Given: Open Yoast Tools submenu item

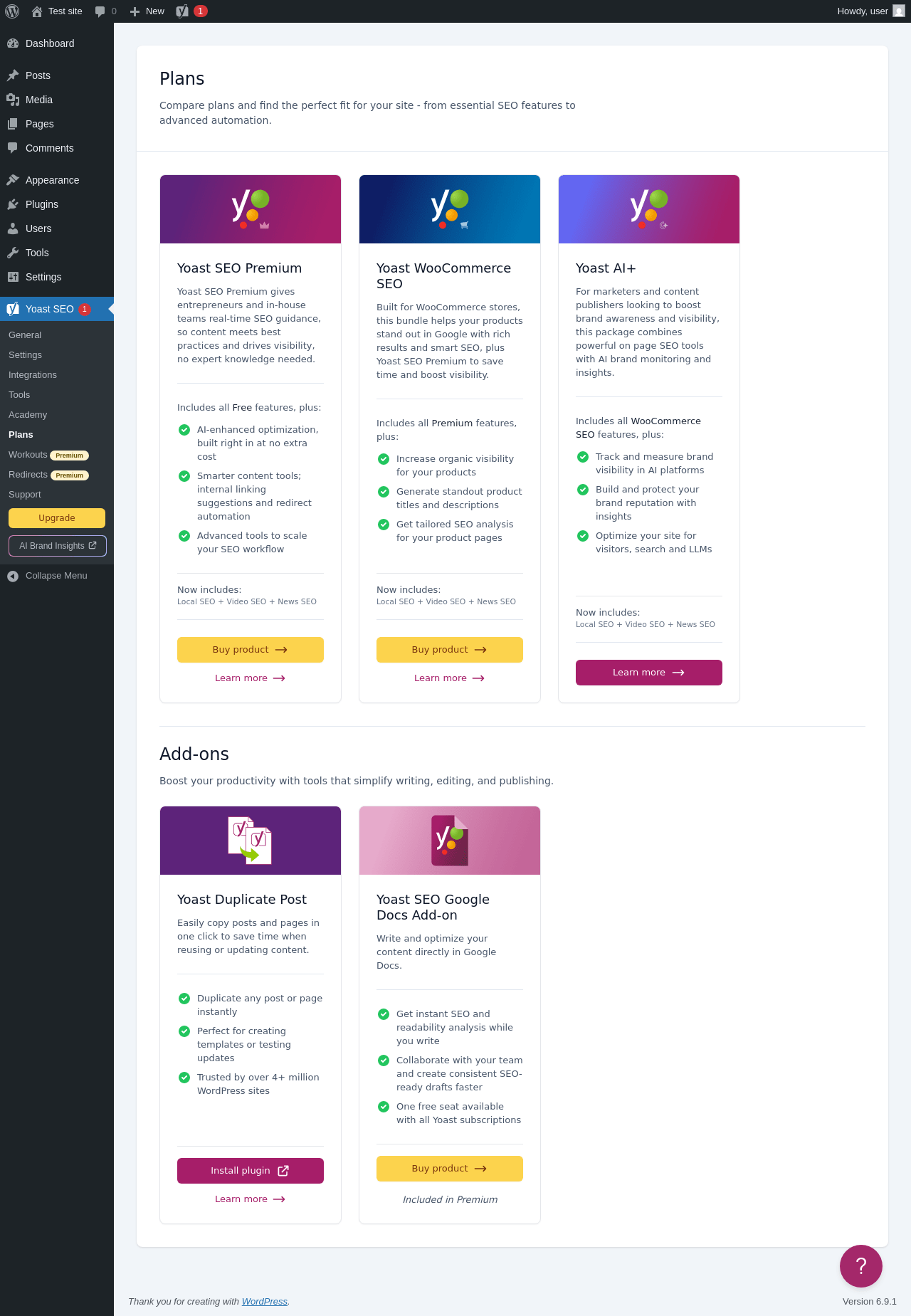Looking at the screenshot, I should pos(19,395).
